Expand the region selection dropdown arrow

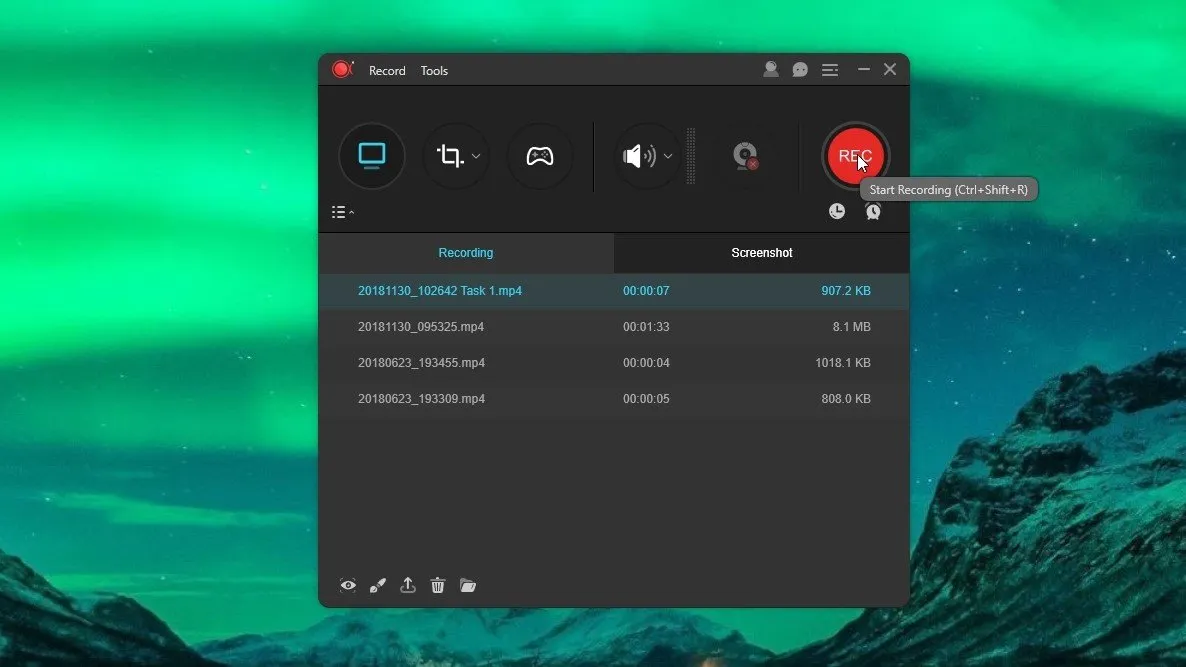click(477, 156)
